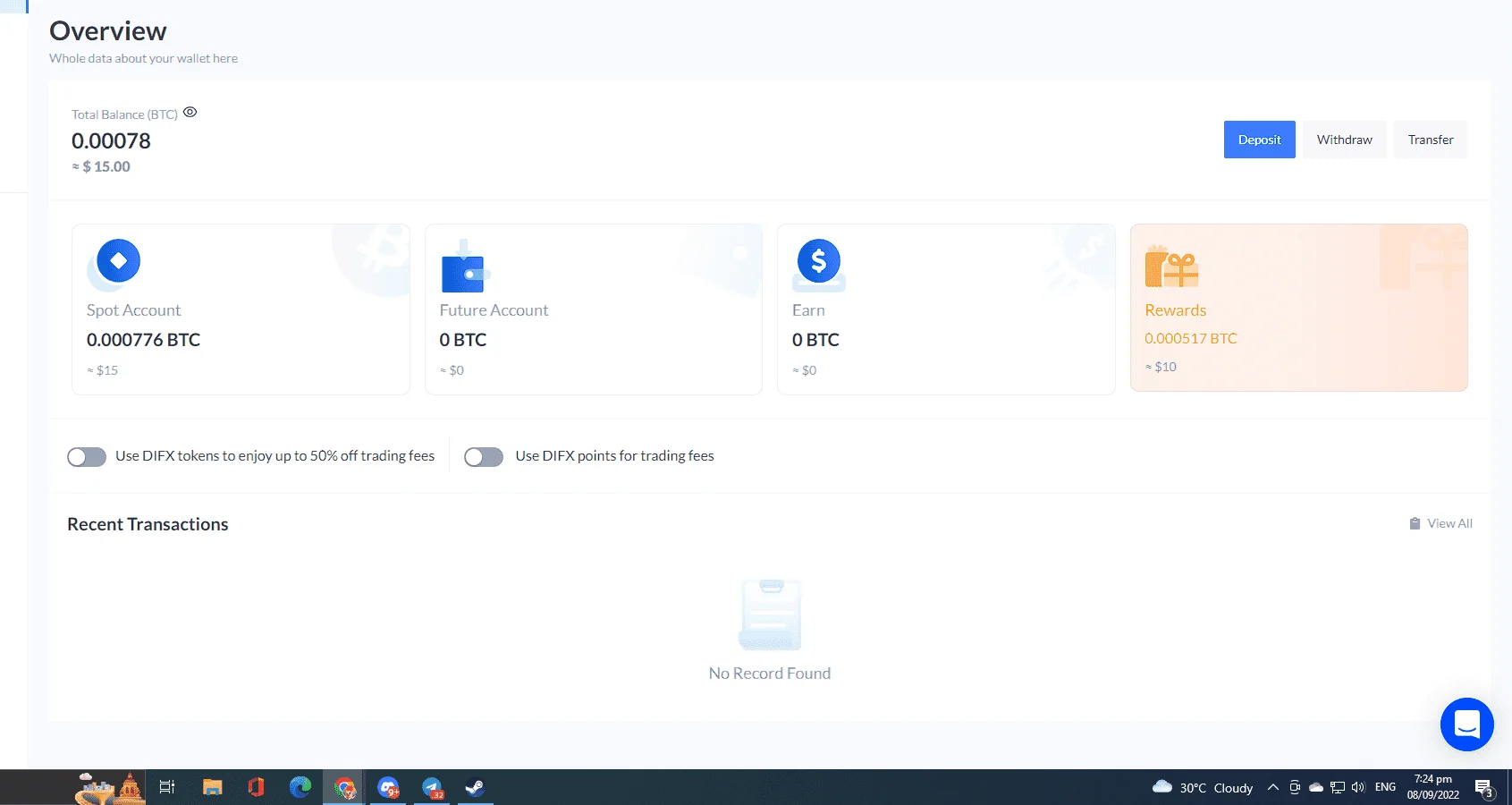Screen dimensions: 1512x805
Task: Enable DIFX tokens fee discount toggle
Action: [x=87, y=457]
